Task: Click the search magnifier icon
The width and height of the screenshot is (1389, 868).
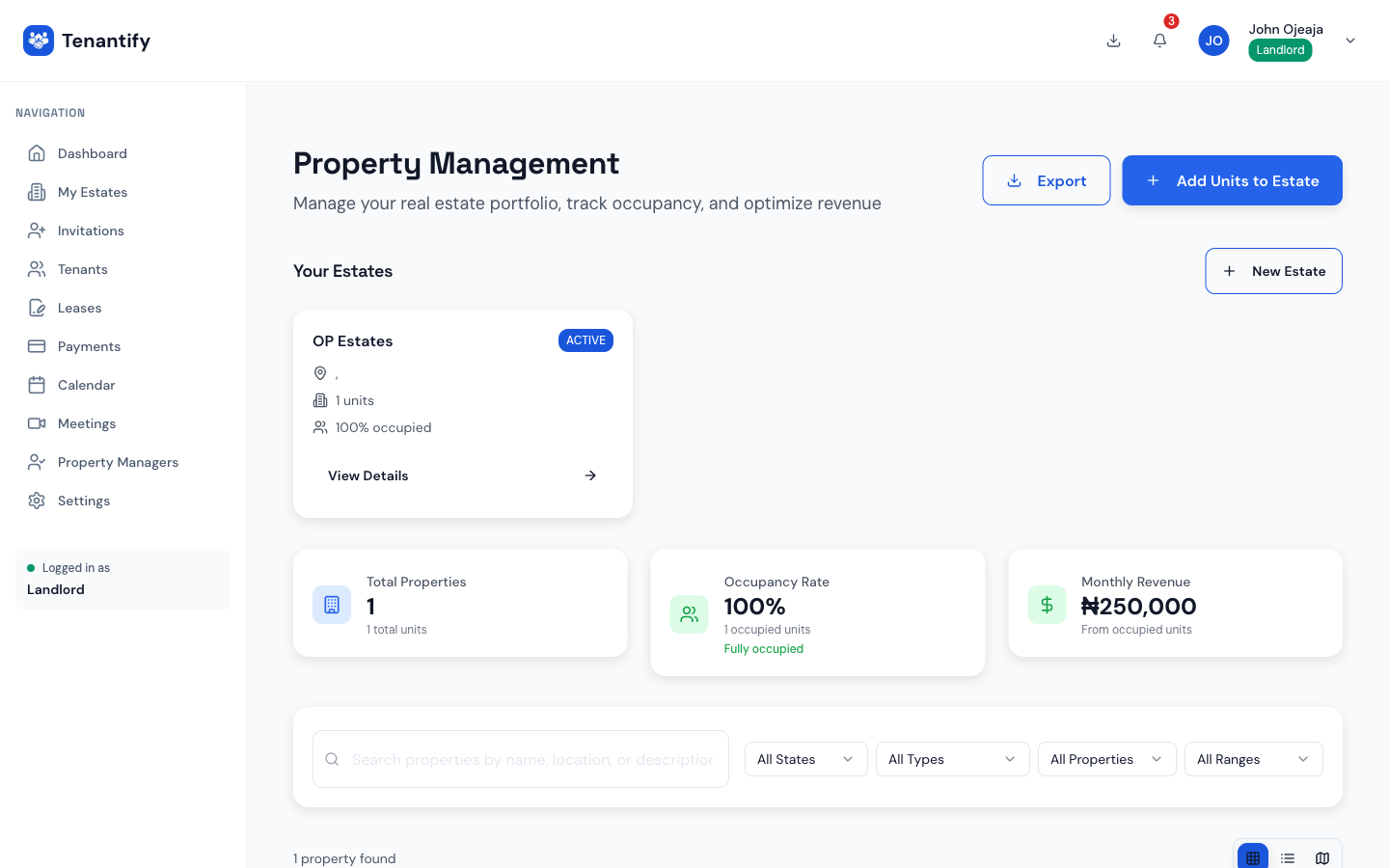Action: [332, 759]
